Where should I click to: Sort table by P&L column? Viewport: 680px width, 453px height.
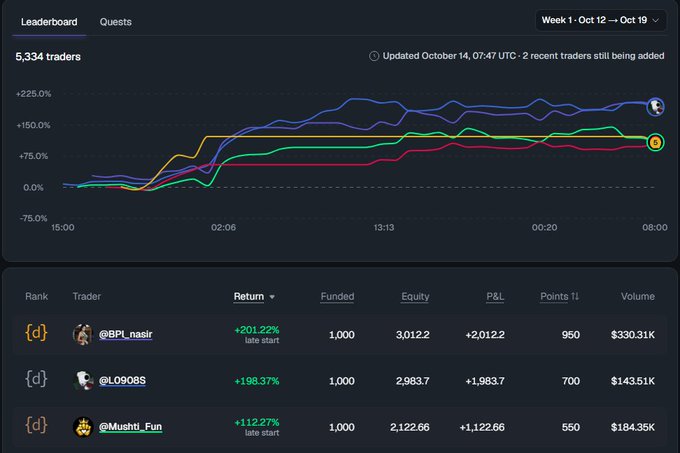[495, 297]
